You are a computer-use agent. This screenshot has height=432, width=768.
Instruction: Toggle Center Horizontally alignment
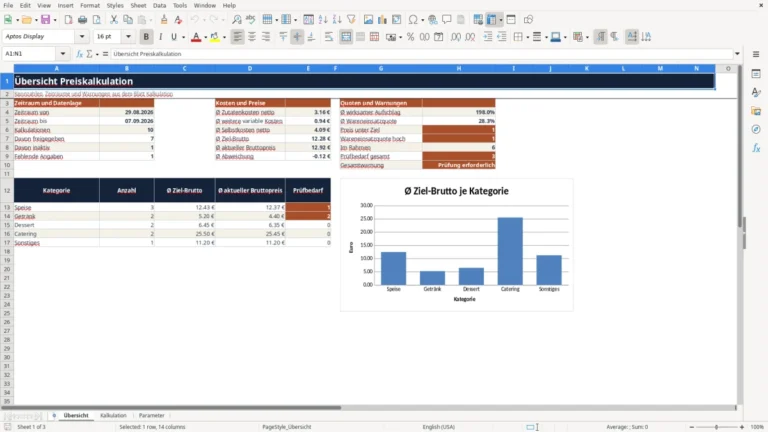(x=252, y=37)
